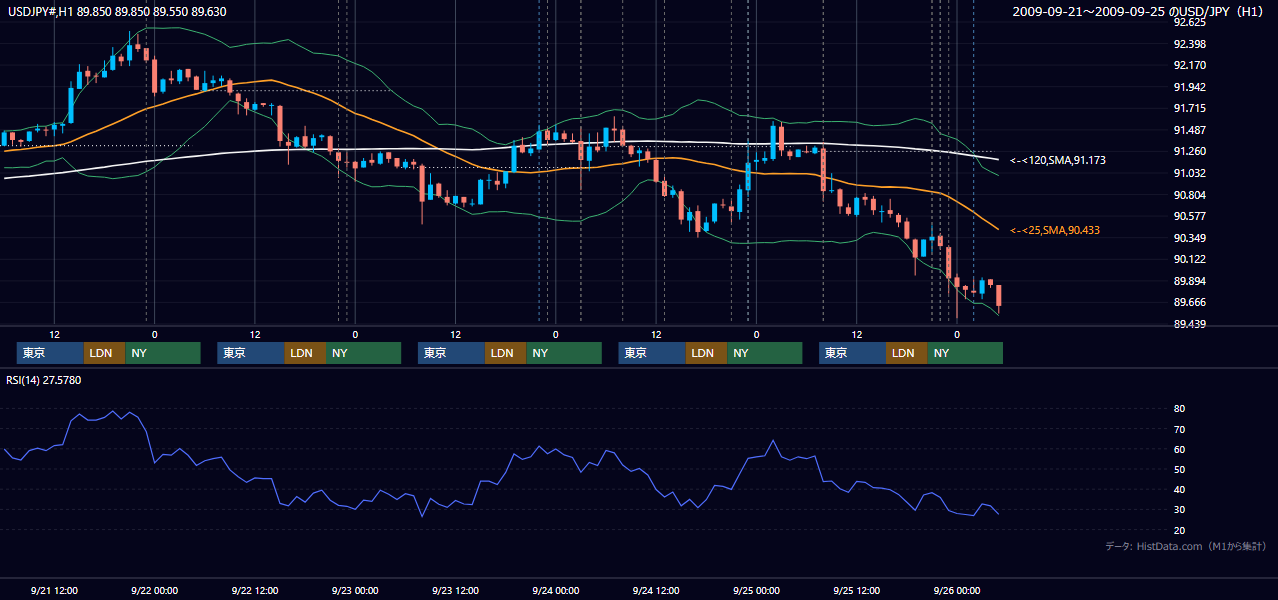Select the LDN session bar for 9/25
The width and height of the screenshot is (1278, 600).
click(x=907, y=353)
